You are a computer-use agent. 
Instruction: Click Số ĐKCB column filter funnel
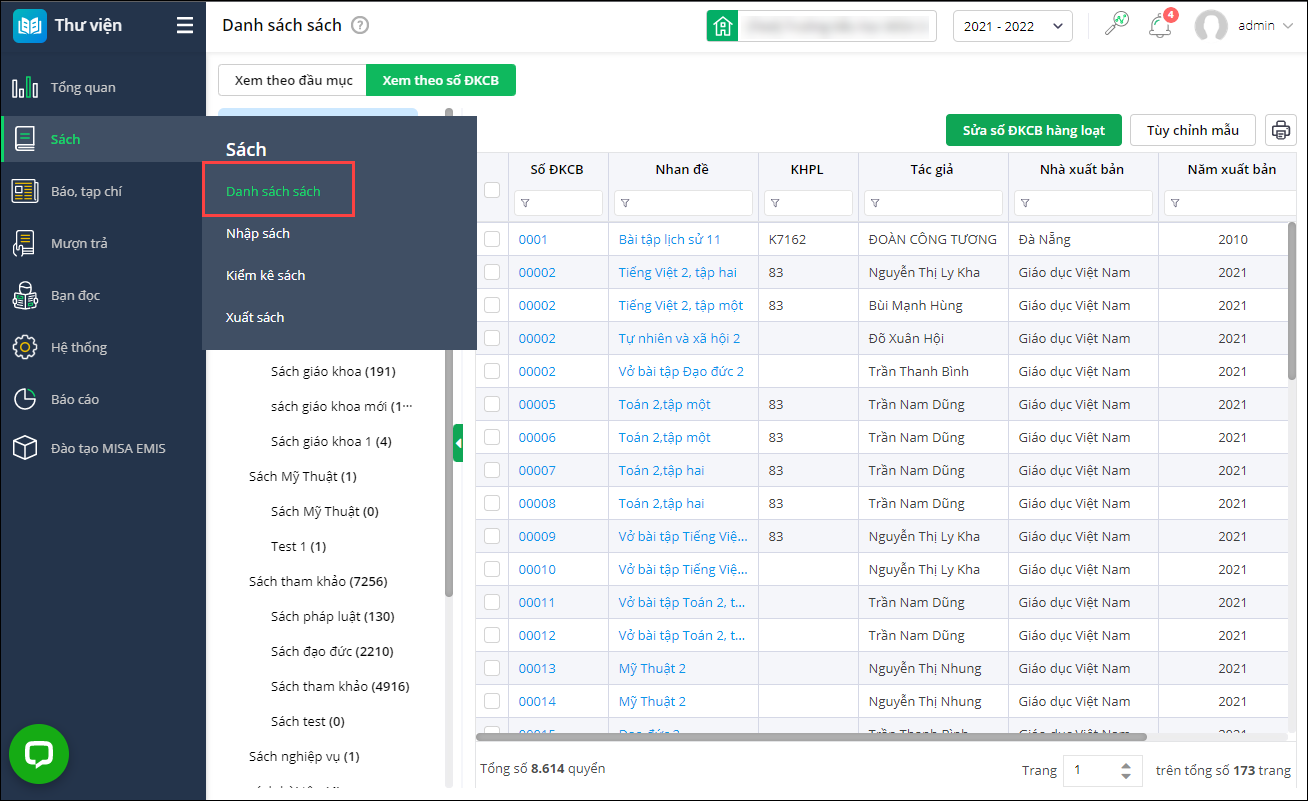coord(526,203)
